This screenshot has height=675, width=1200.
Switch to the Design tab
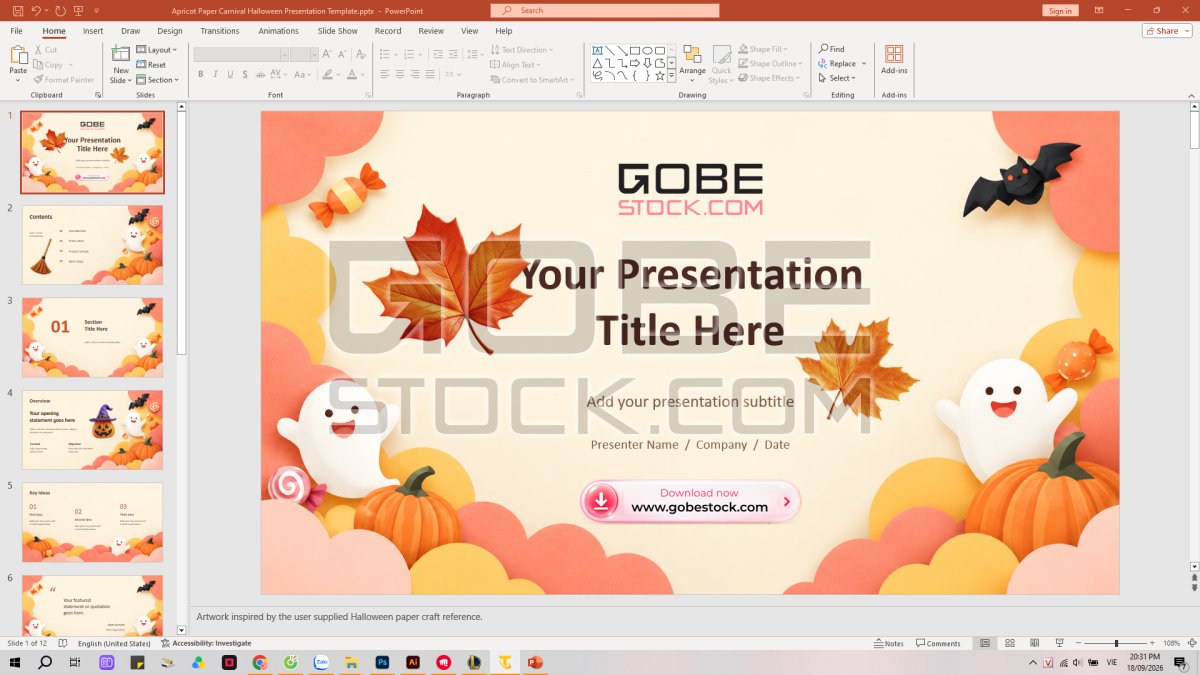point(170,31)
